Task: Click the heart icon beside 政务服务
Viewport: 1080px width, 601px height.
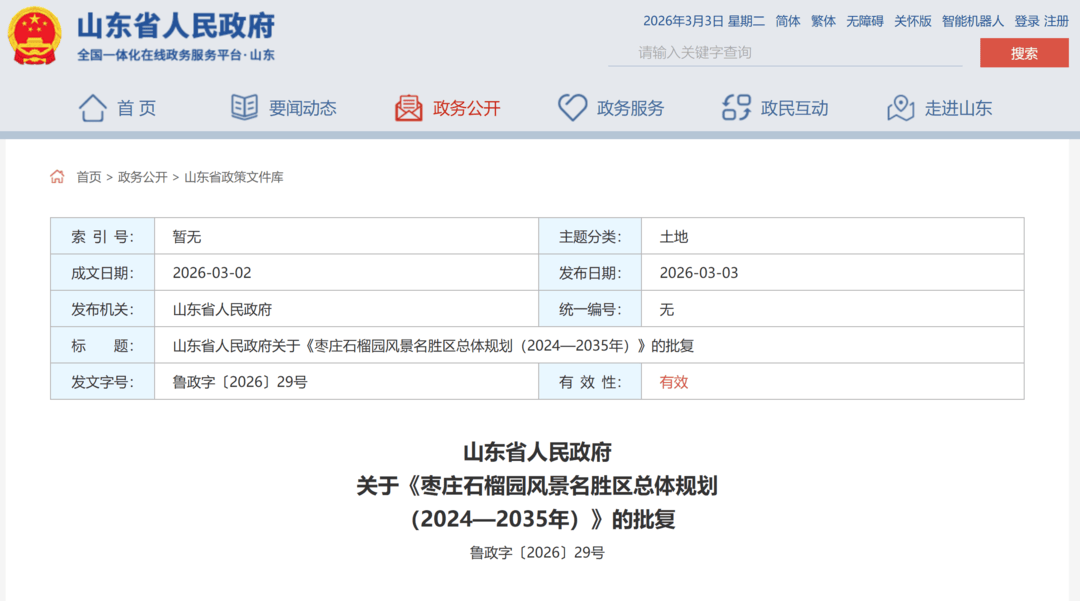Action: pyautogui.click(x=572, y=108)
